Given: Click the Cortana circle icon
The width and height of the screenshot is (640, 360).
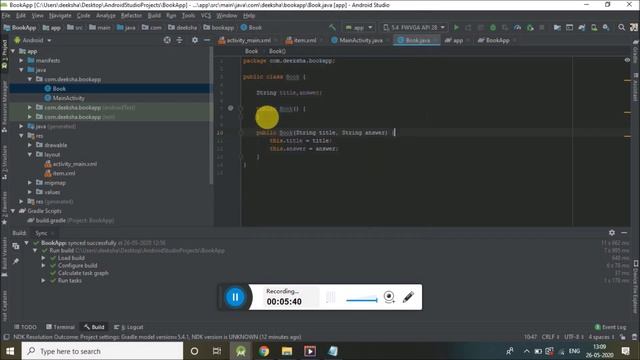Looking at the screenshot, I should [x=194, y=351].
